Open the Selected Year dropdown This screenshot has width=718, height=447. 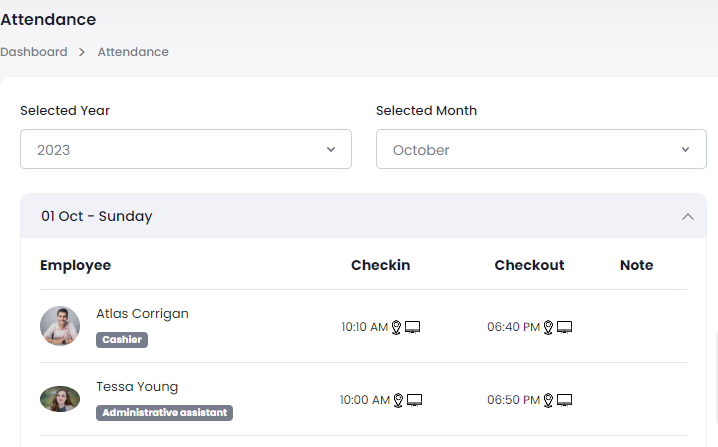tap(186, 149)
